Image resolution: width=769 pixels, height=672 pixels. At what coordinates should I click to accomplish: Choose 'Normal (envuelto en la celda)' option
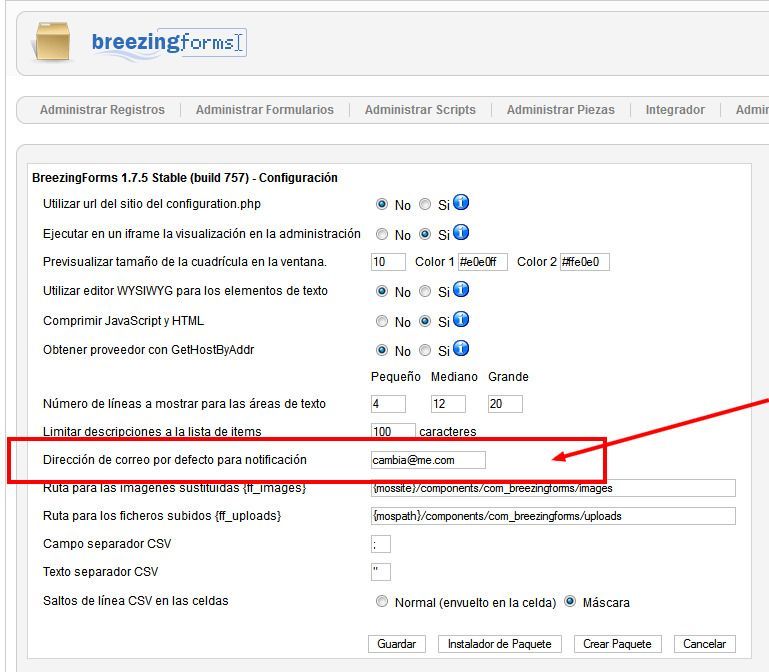[382, 601]
